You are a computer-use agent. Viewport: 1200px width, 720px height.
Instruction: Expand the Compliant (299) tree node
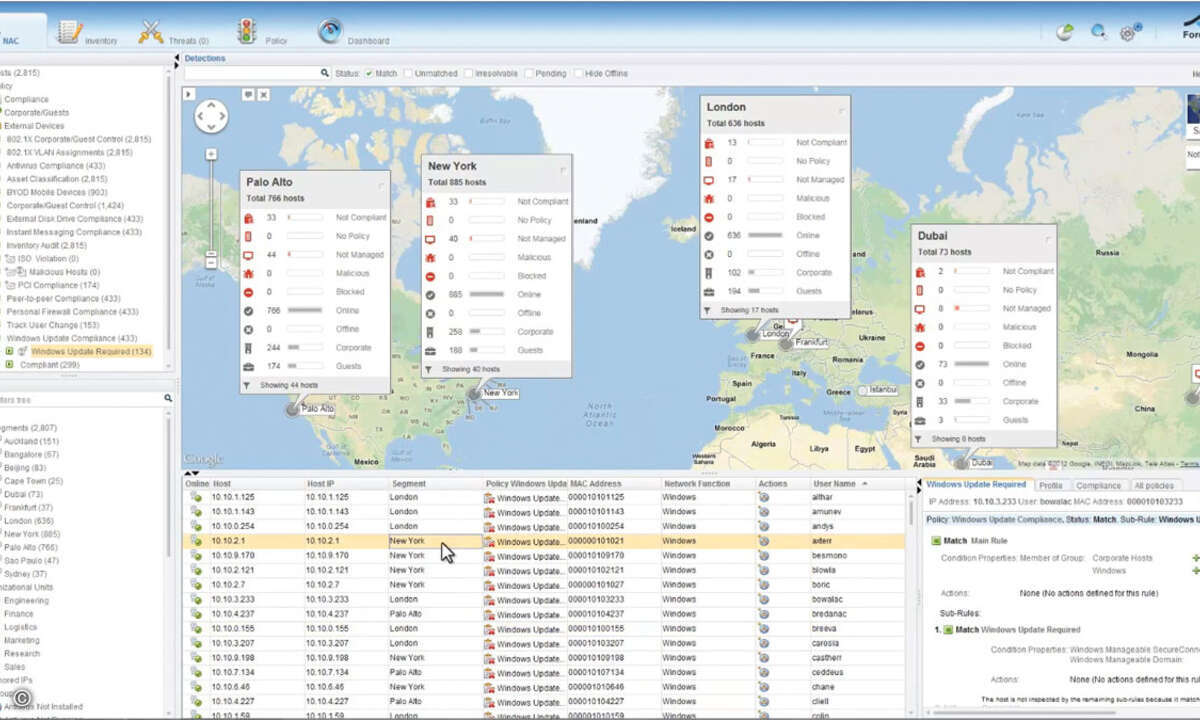point(9,365)
